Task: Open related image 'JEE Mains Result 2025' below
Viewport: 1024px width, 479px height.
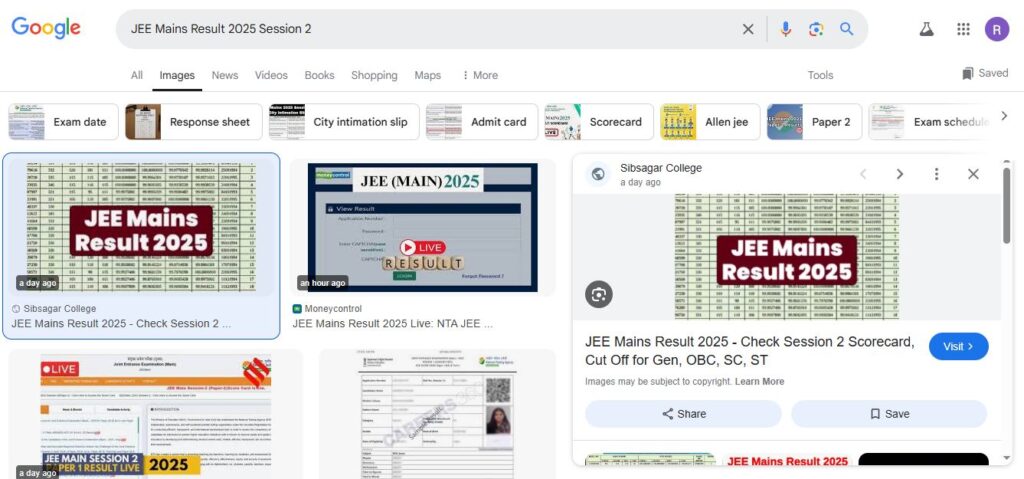Action: point(787,461)
